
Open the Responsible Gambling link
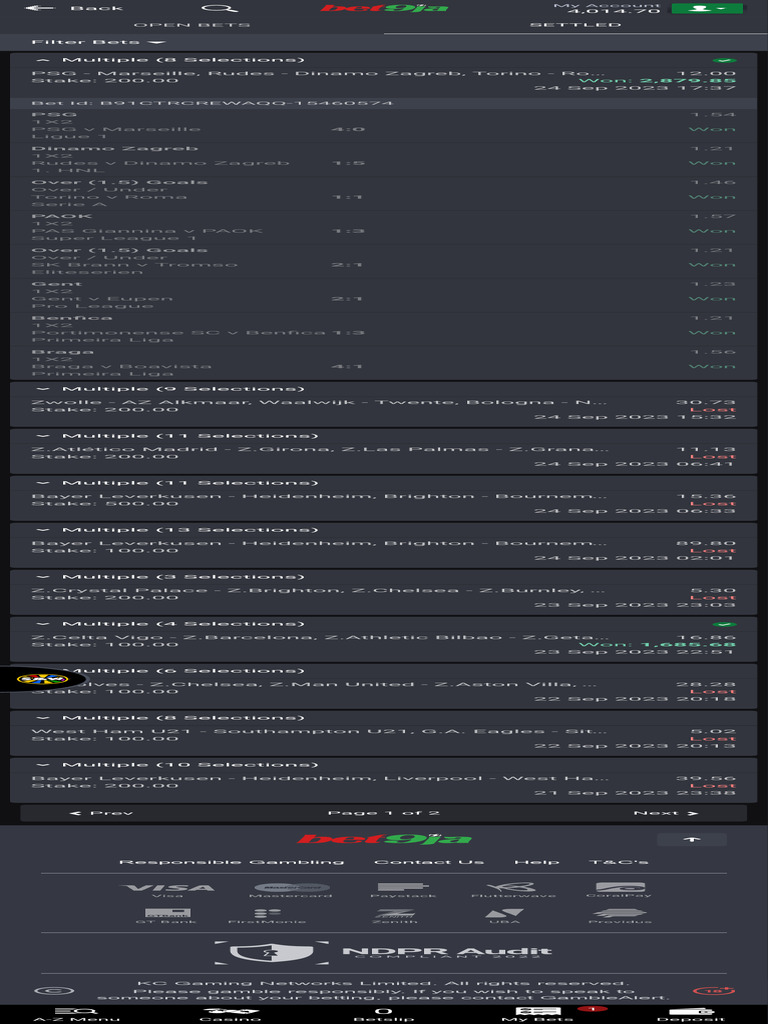coord(231,862)
